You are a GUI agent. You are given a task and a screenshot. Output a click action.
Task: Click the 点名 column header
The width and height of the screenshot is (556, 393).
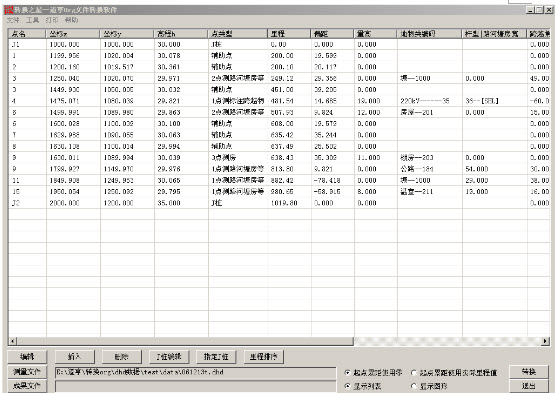[x=27, y=34]
